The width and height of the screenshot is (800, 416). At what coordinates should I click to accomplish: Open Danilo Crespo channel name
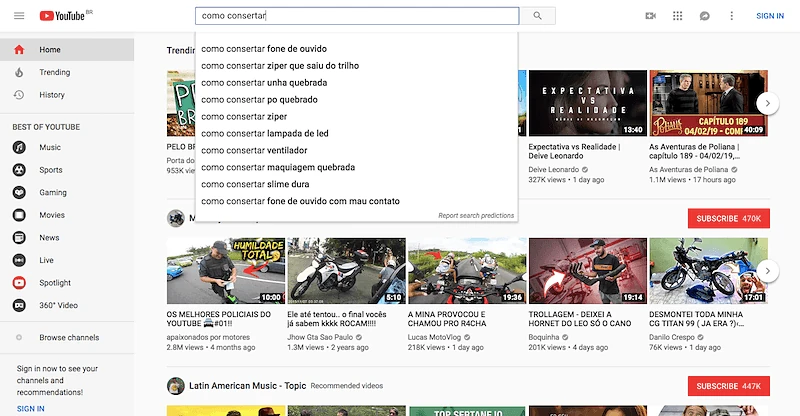click(672, 337)
